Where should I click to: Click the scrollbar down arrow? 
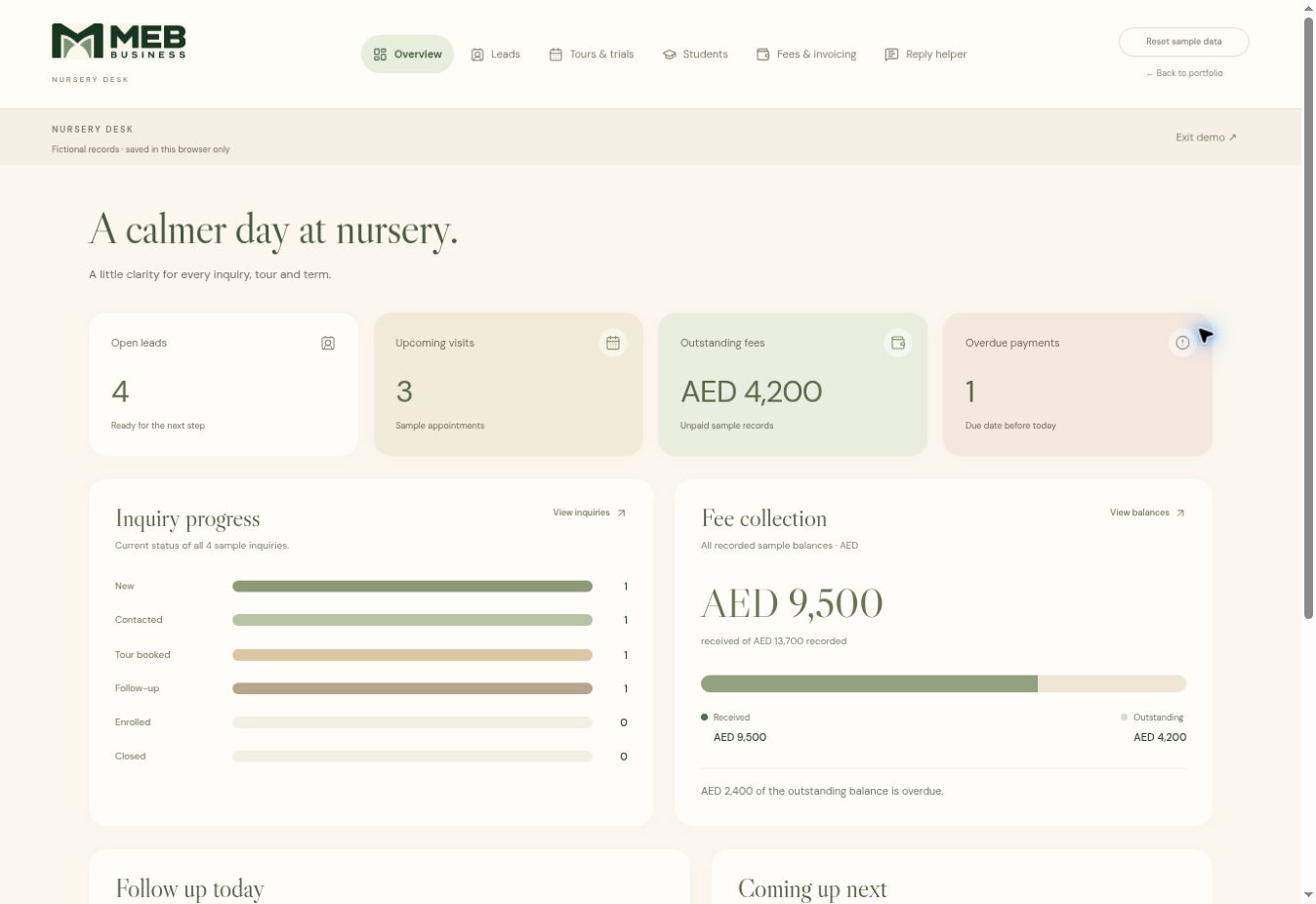click(1308, 895)
